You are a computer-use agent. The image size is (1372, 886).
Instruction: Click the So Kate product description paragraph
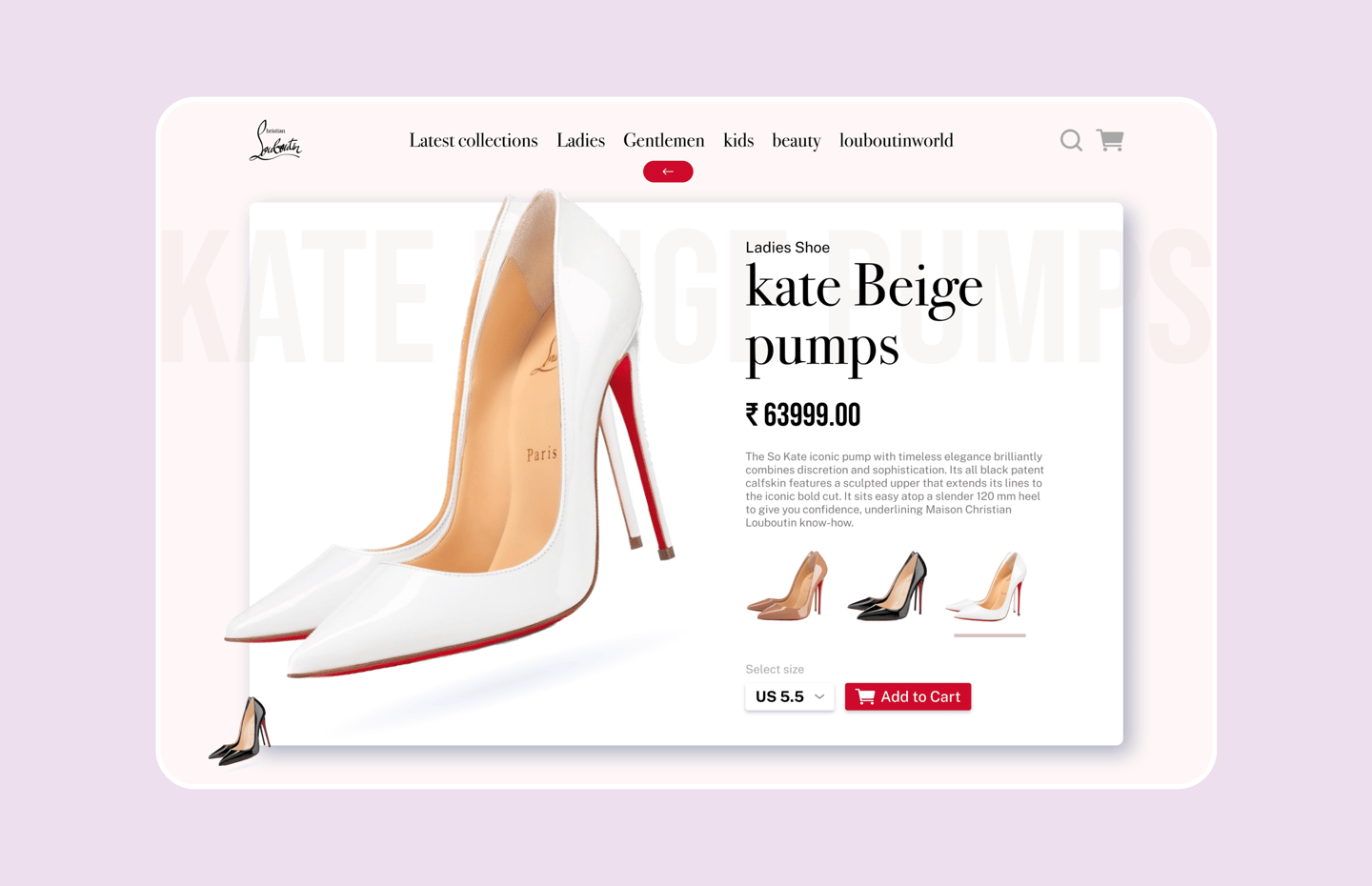[x=895, y=490]
